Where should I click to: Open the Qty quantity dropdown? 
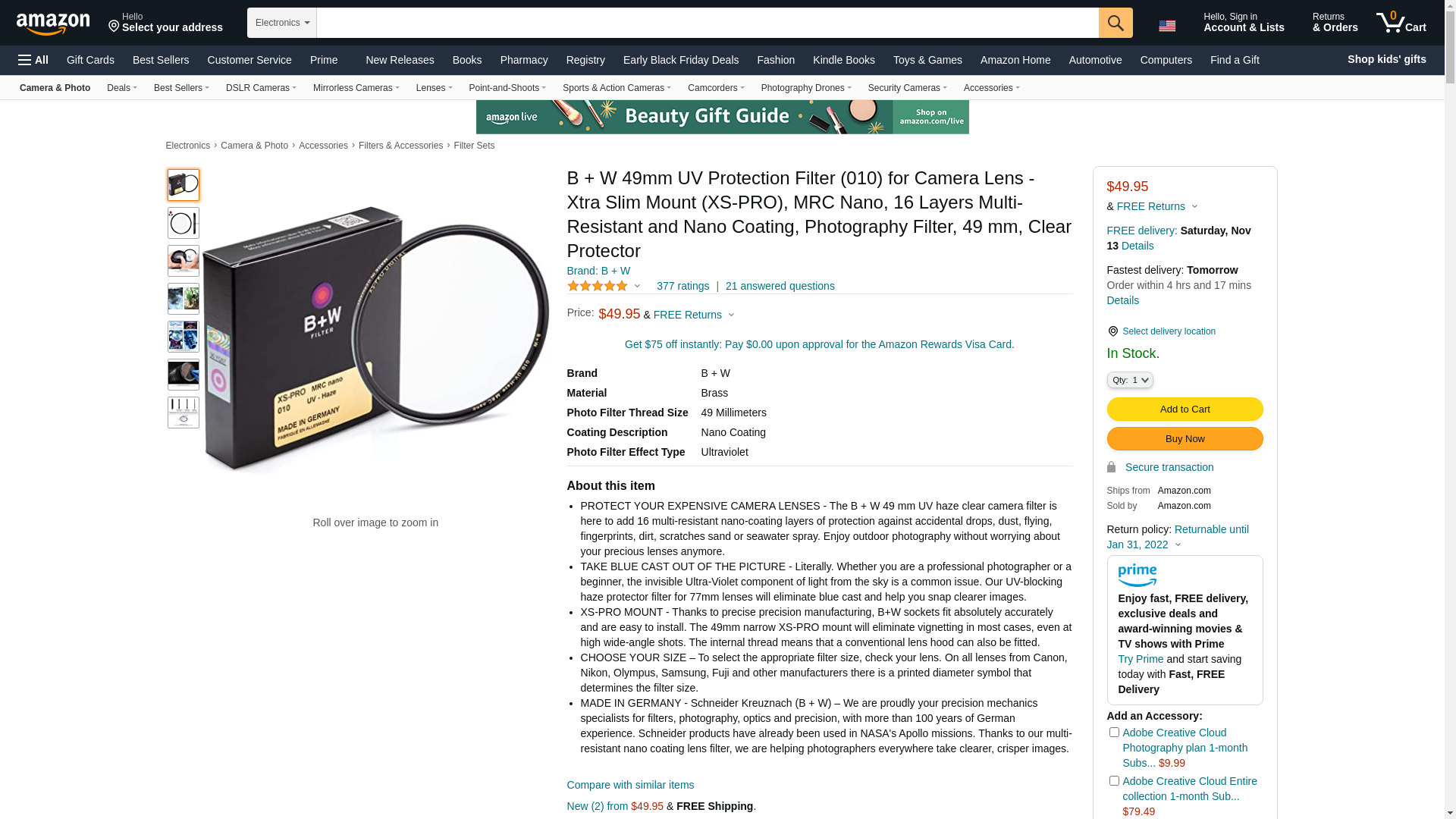tap(1129, 380)
